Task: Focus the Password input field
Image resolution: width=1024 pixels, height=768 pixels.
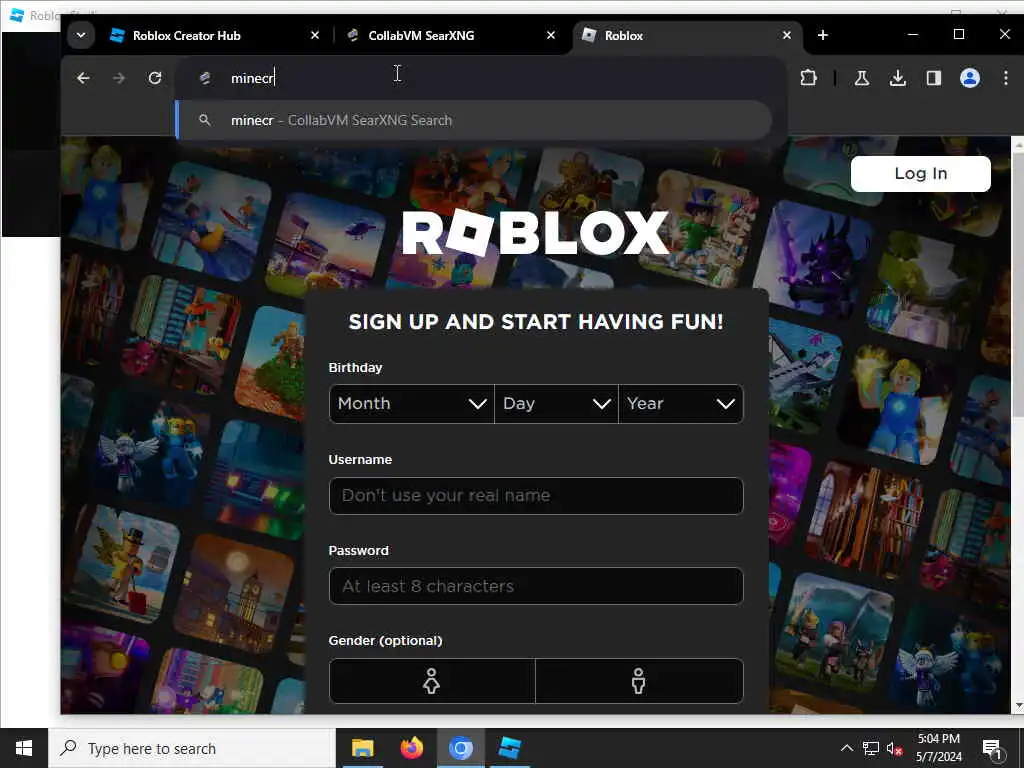Action: click(x=536, y=586)
